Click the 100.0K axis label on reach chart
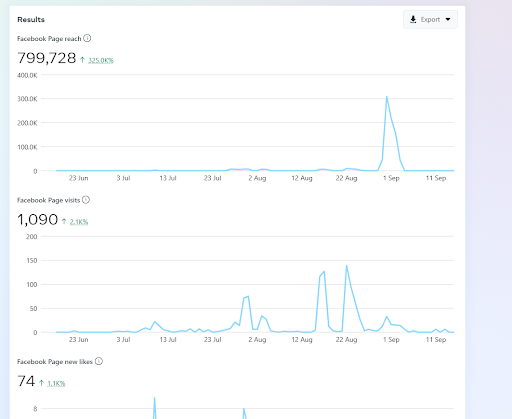 [27, 147]
